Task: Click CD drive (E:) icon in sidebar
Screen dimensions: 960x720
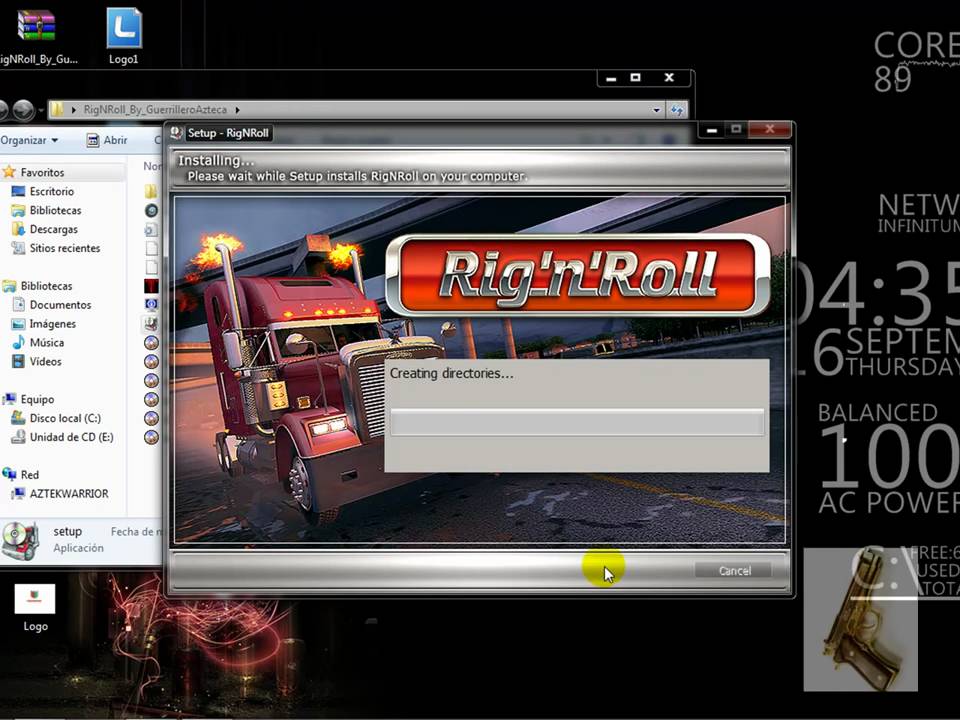Action: point(18,437)
